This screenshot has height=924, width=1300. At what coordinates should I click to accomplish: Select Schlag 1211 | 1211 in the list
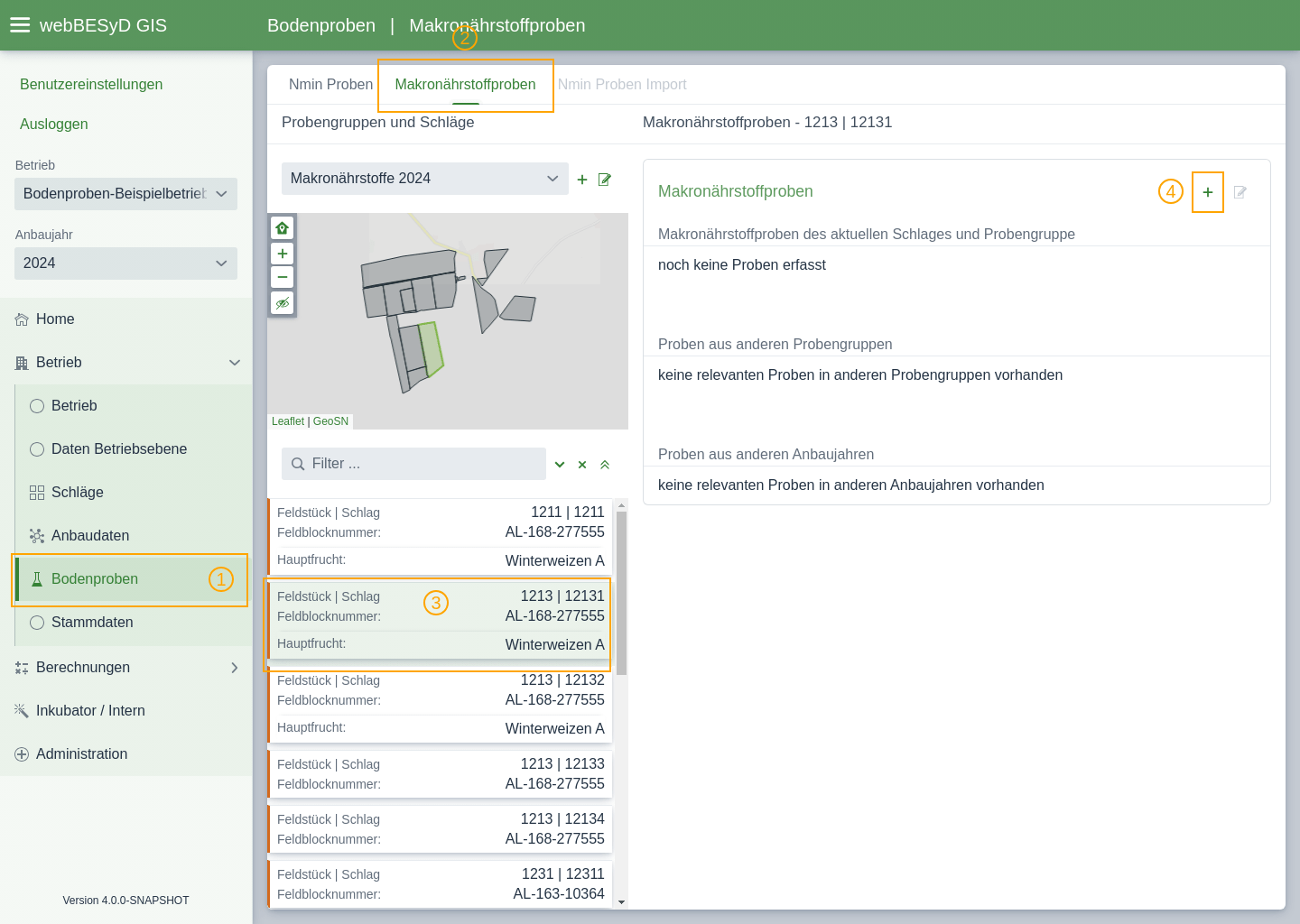[x=441, y=537]
